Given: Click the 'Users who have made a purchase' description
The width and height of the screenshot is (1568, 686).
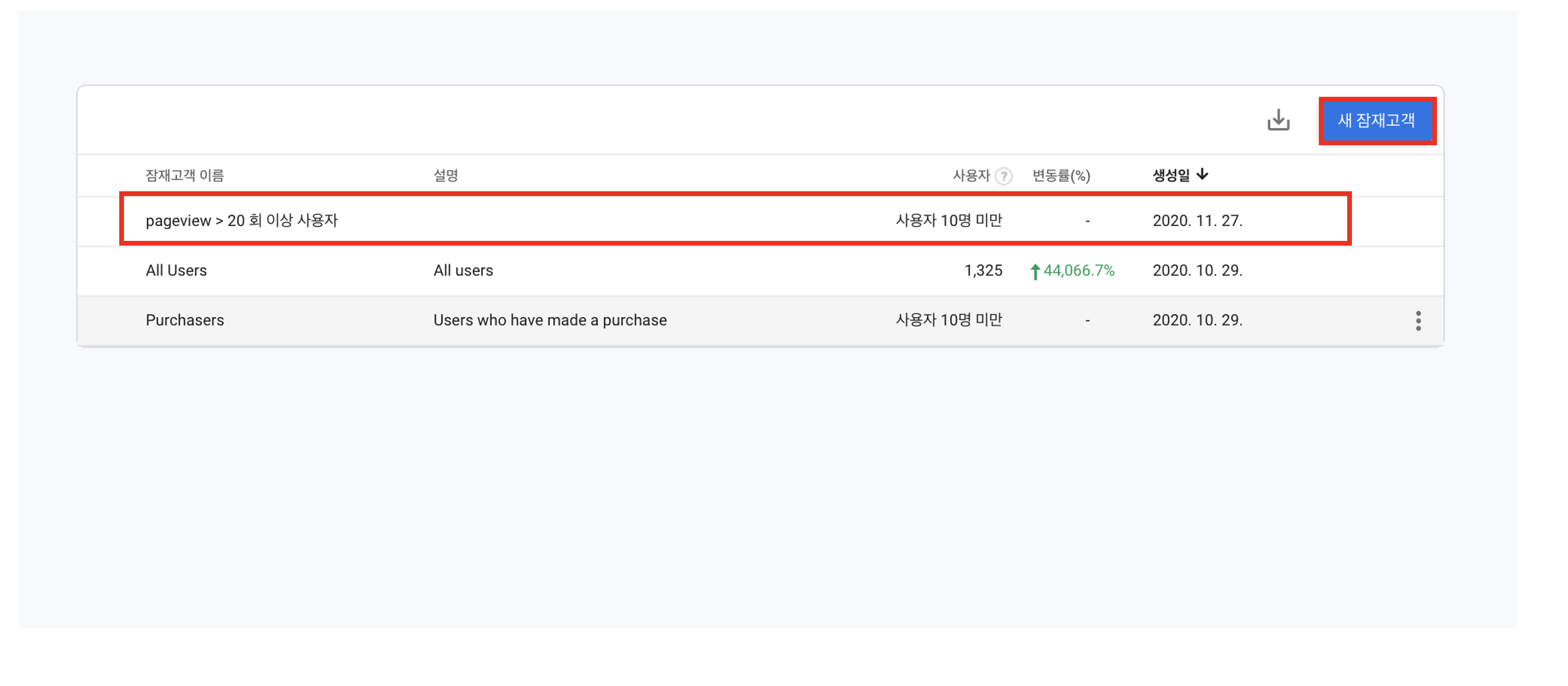Looking at the screenshot, I should pyautogui.click(x=550, y=320).
